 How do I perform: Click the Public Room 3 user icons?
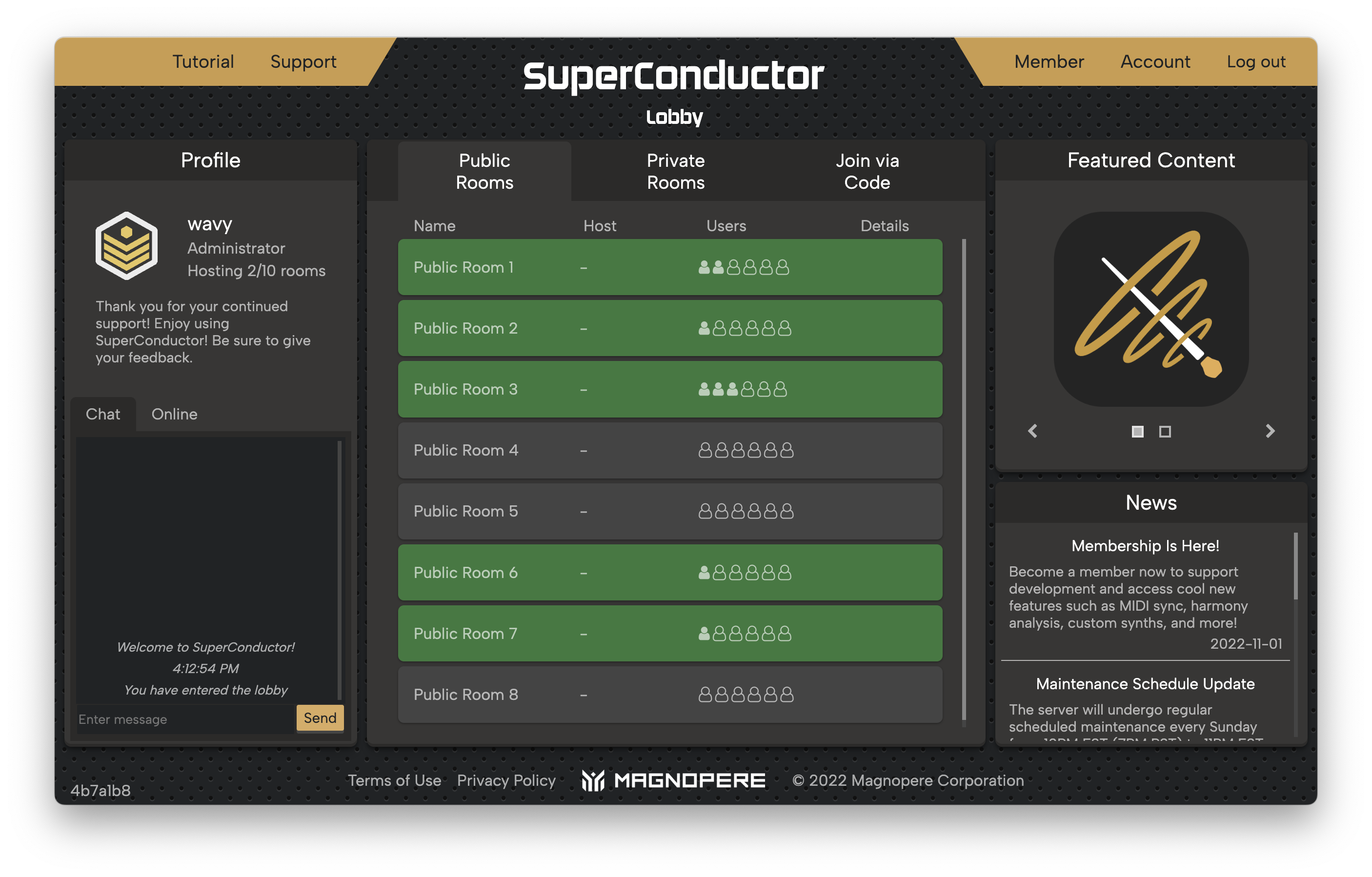(x=743, y=389)
